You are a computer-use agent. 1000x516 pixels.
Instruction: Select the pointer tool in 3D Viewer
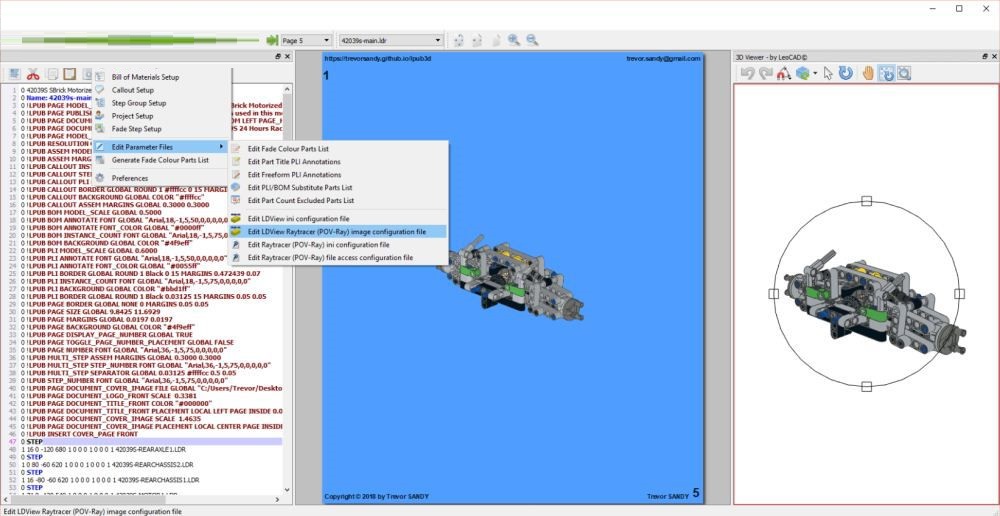coord(828,73)
